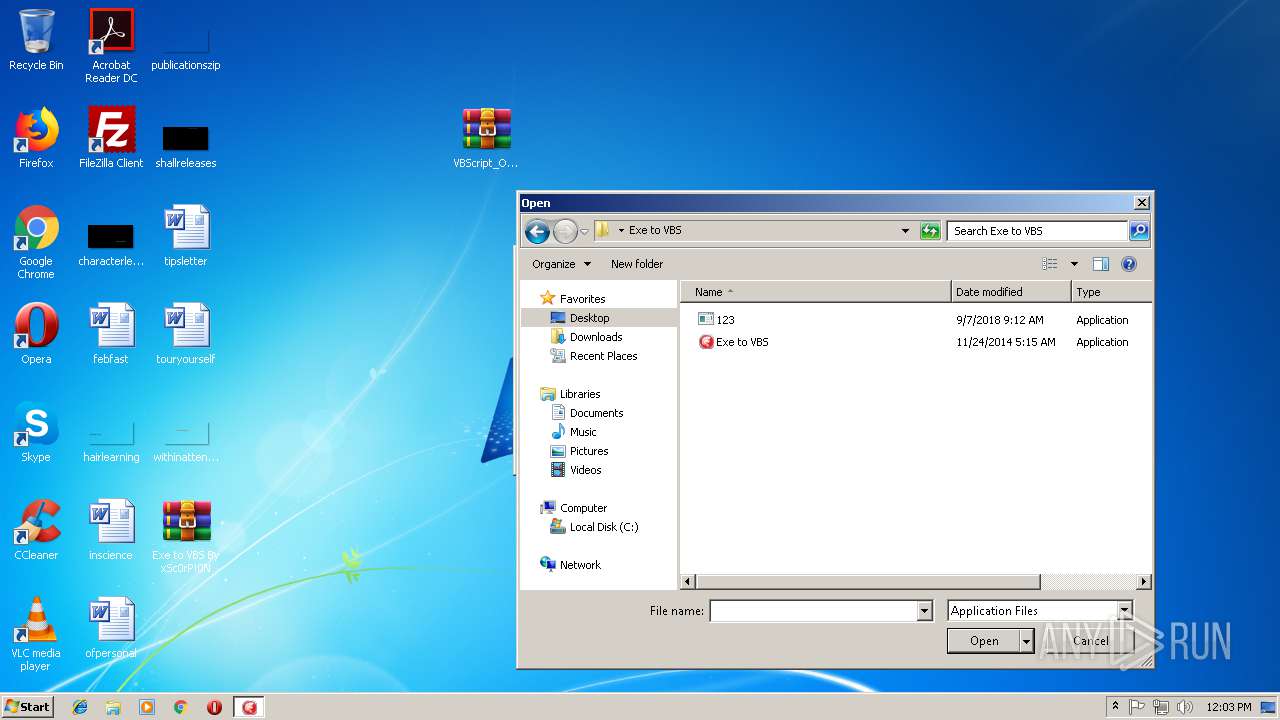Open the Application Files type dropdown
This screenshot has height=720, width=1280.
tap(1125, 611)
